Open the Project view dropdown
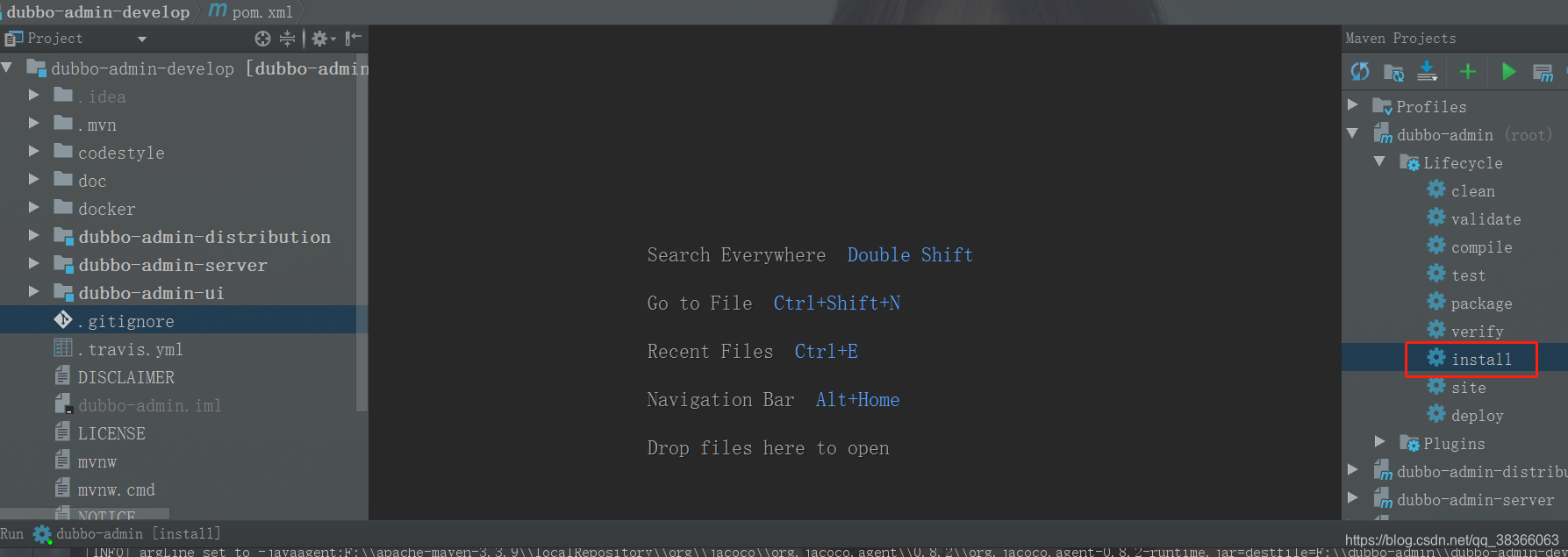This screenshot has width=1568, height=557. click(x=142, y=39)
